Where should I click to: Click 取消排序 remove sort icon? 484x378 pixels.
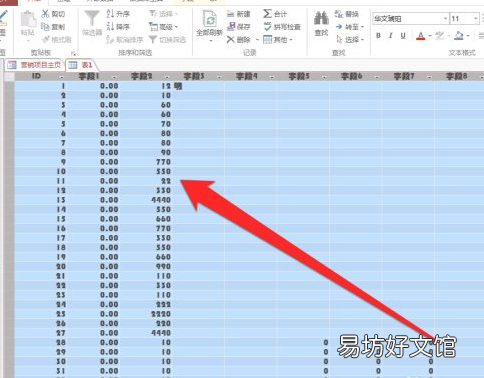click(x=110, y=40)
